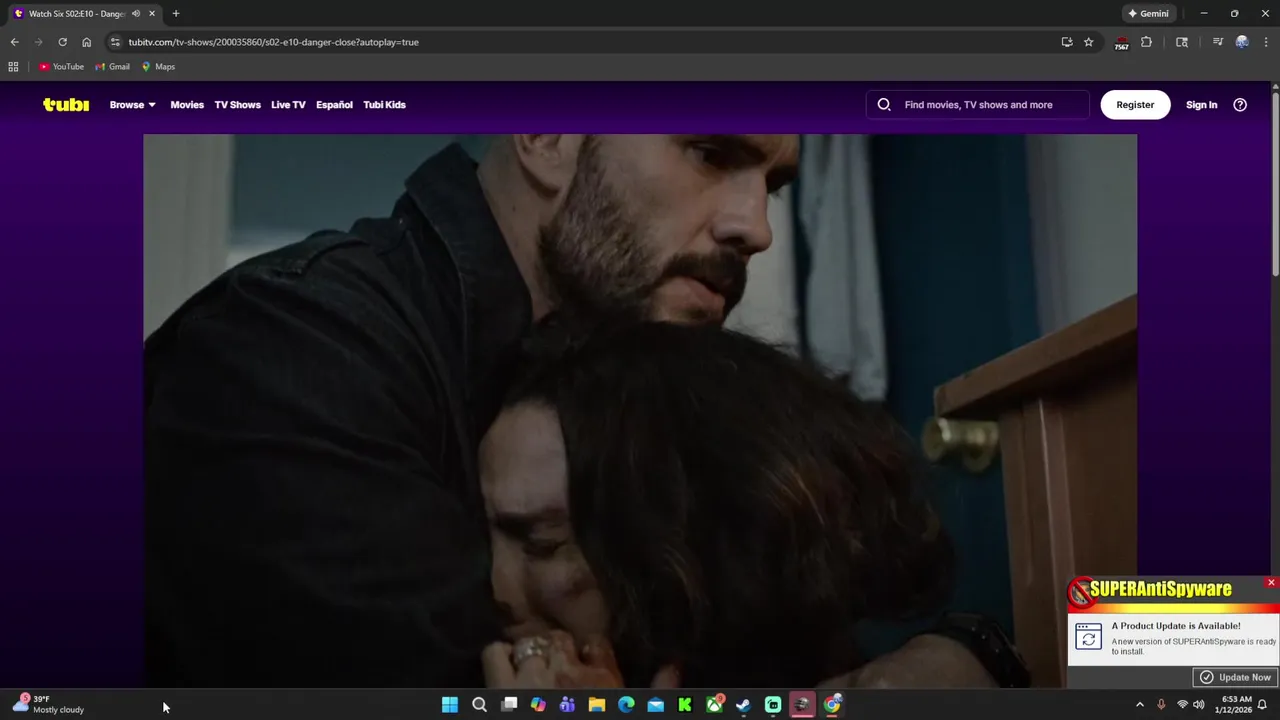1280x720 pixels.
Task: Open the green K app on taskbar
Action: coord(685,705)
